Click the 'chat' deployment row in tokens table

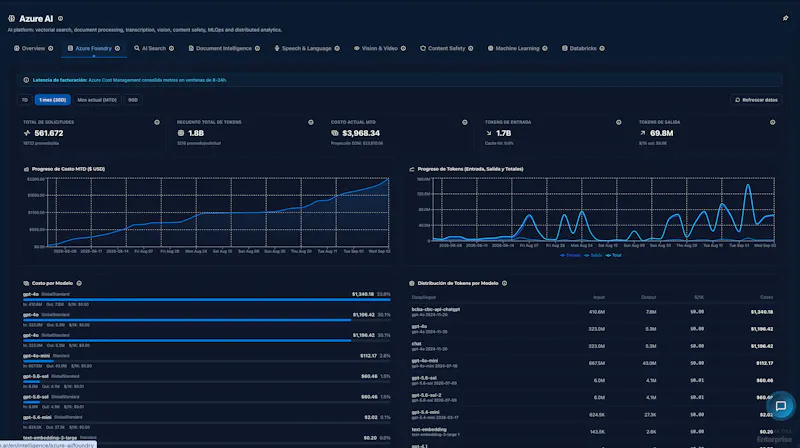click(592, 346)
